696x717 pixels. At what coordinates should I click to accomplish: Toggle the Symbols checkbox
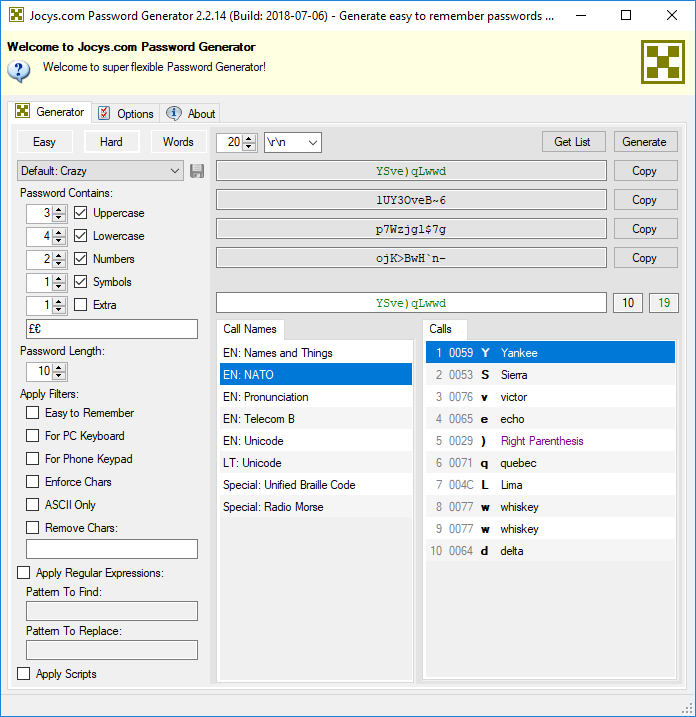pos(80,282)
